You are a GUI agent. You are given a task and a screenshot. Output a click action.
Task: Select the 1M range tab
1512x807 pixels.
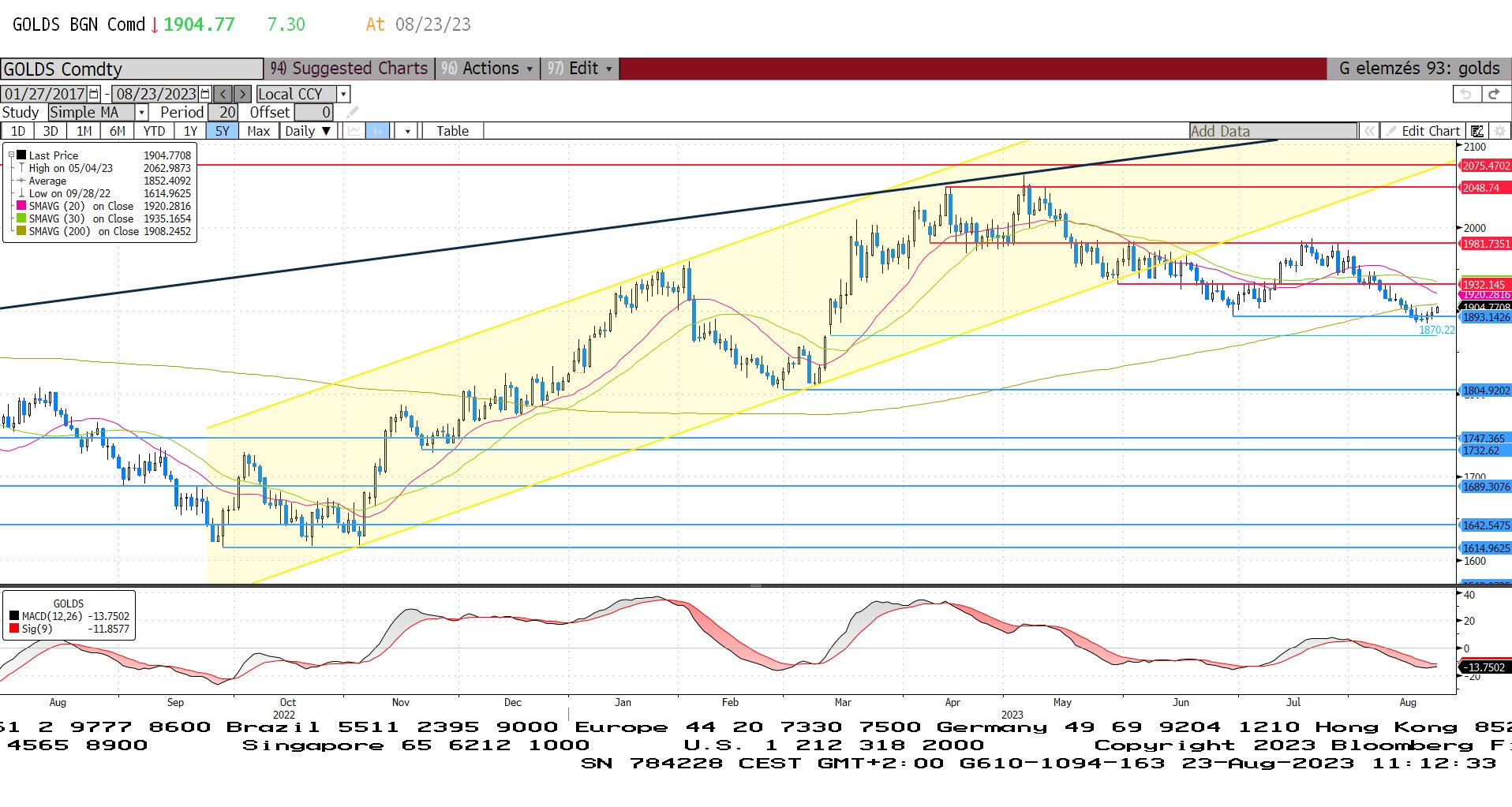(x=84, y=131)
